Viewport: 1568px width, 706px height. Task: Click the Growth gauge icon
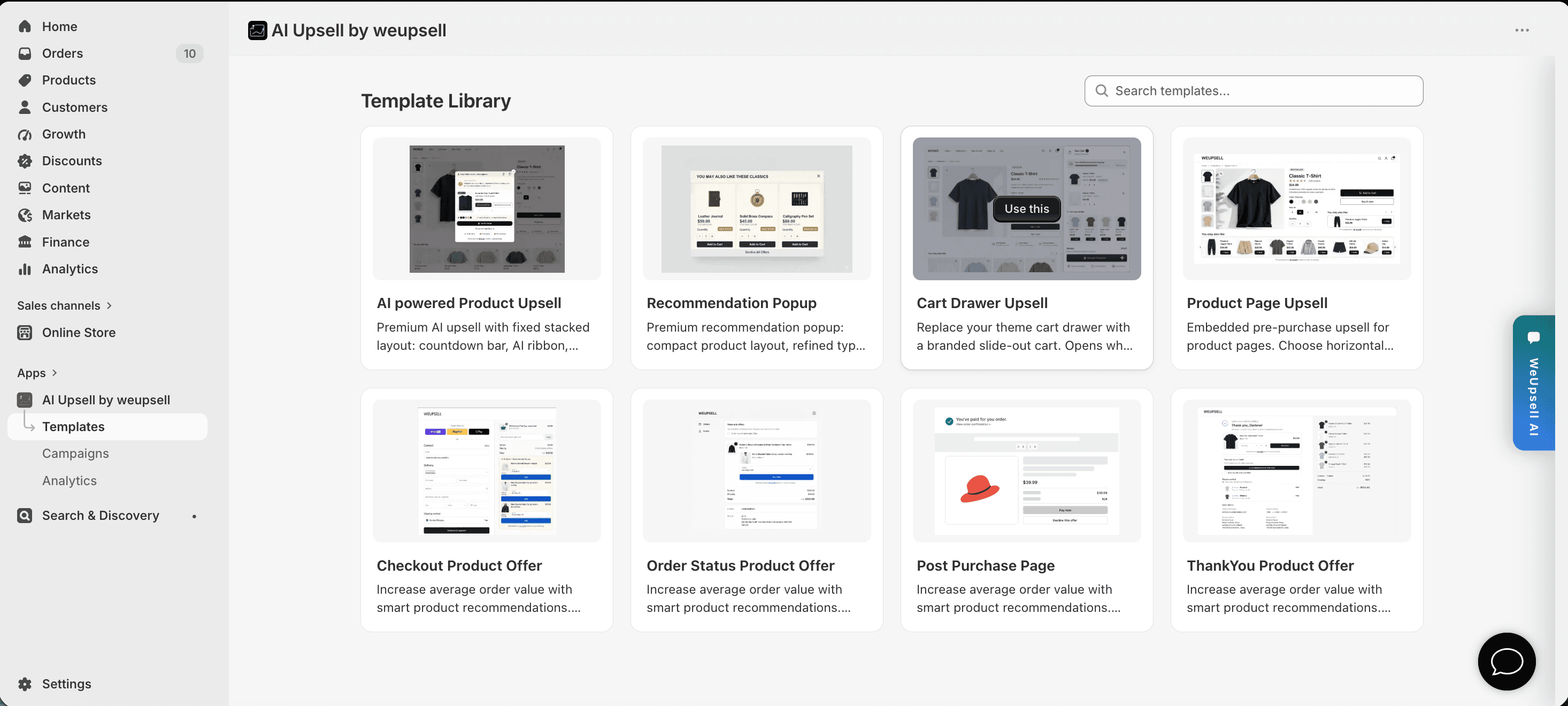(25, 134)
